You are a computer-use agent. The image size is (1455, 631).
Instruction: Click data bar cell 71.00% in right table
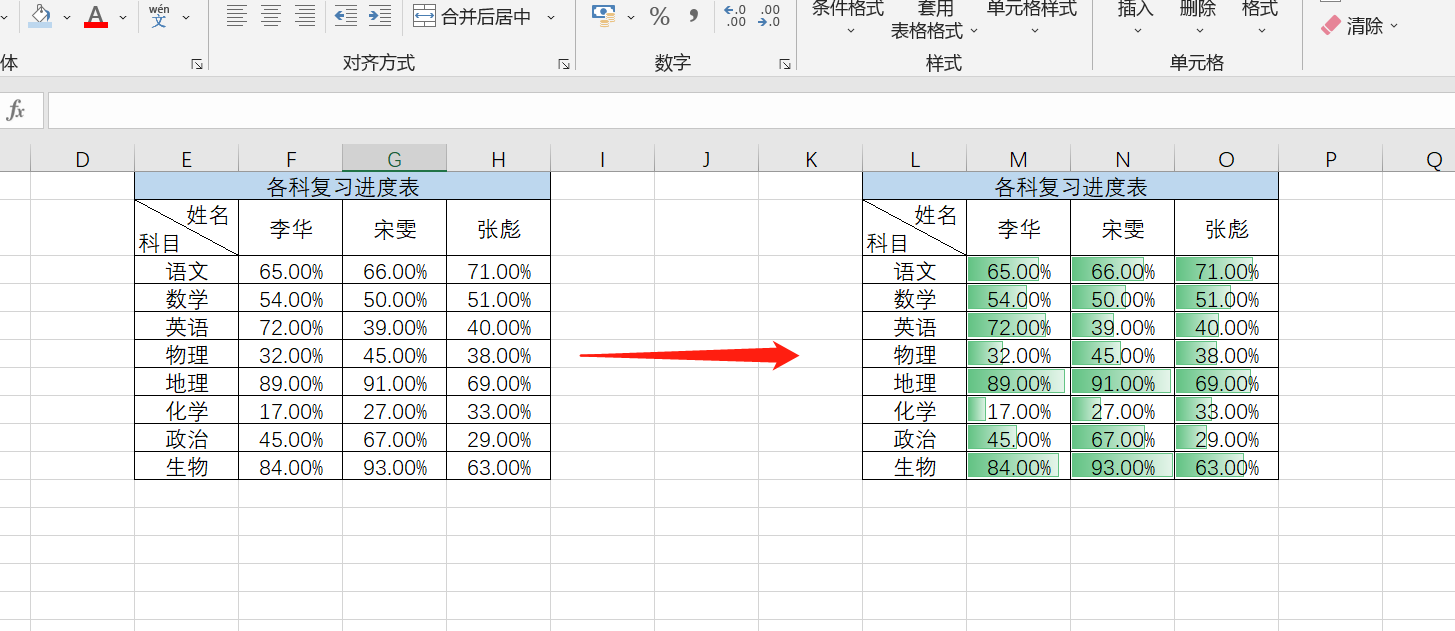pos(1227,271)
